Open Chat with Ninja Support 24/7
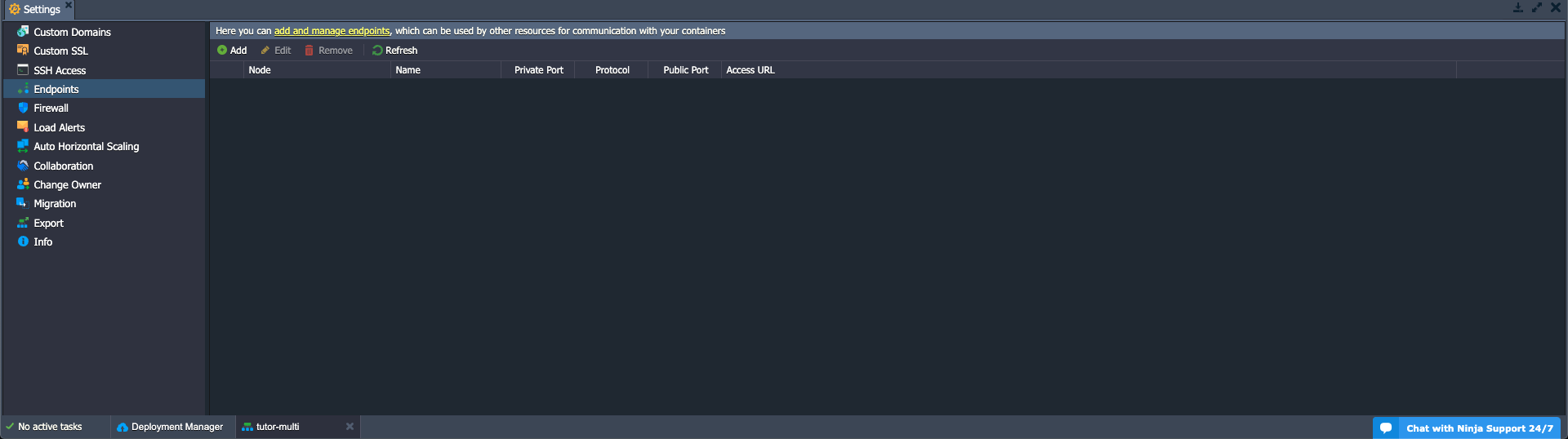The height and width of the screenshot is (439, 1568). pos(1467,428)
